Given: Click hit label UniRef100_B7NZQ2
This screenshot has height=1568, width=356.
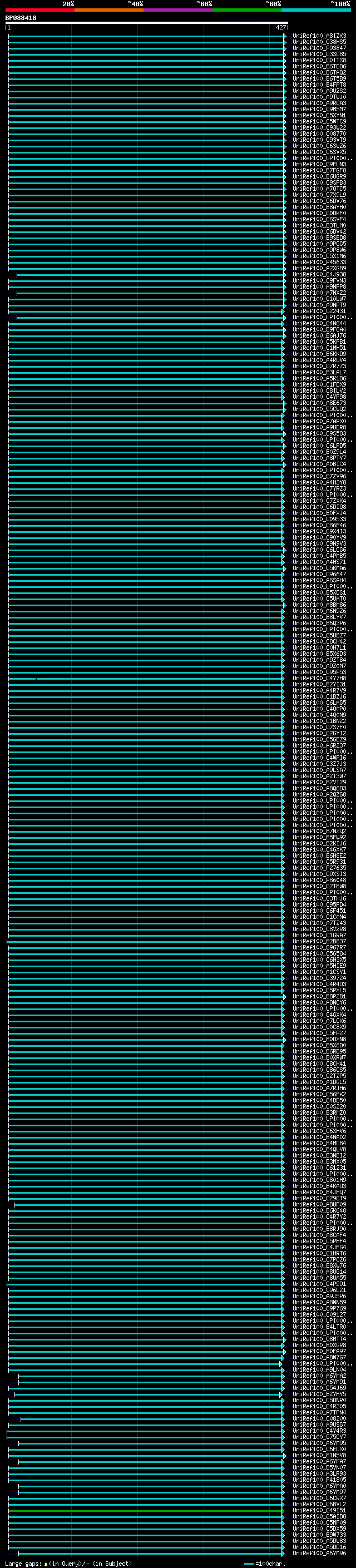Looking at the screenshot, I should click(319, 832).
